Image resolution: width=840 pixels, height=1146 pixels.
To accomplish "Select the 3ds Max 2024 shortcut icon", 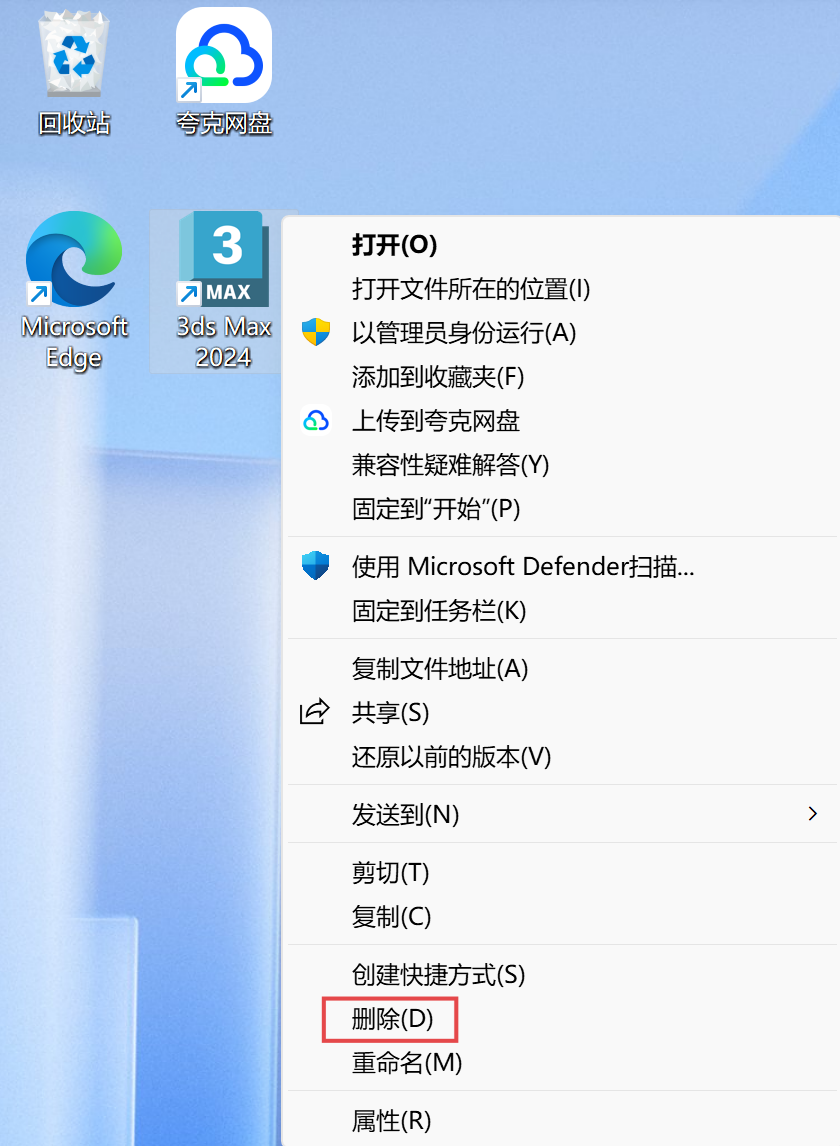I will pyautogui.click(x=224, y=291).
